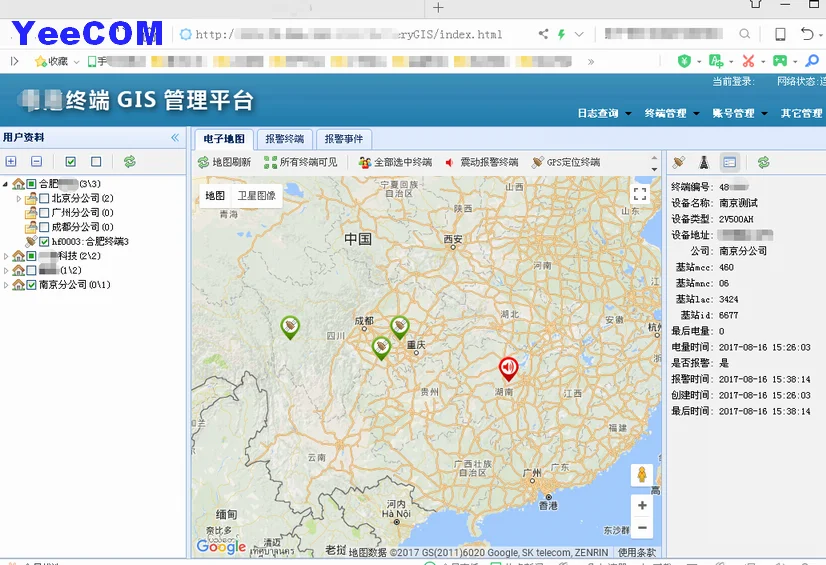Image resolution: width=826 pixels, height=565 pixels.
Task: Click the browser address bar
Action: (360, 34)
